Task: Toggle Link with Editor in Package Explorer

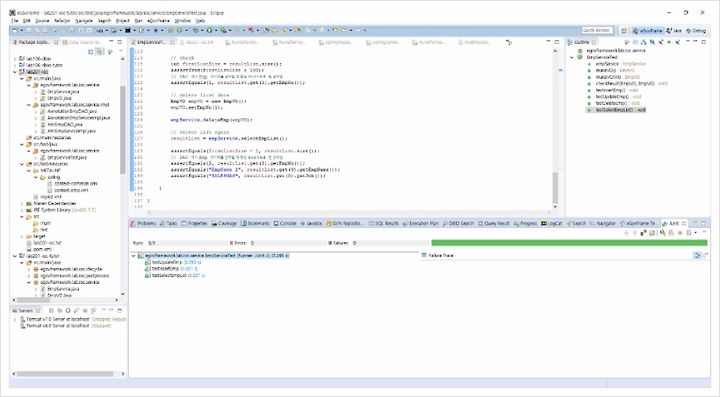Action: 100,52
